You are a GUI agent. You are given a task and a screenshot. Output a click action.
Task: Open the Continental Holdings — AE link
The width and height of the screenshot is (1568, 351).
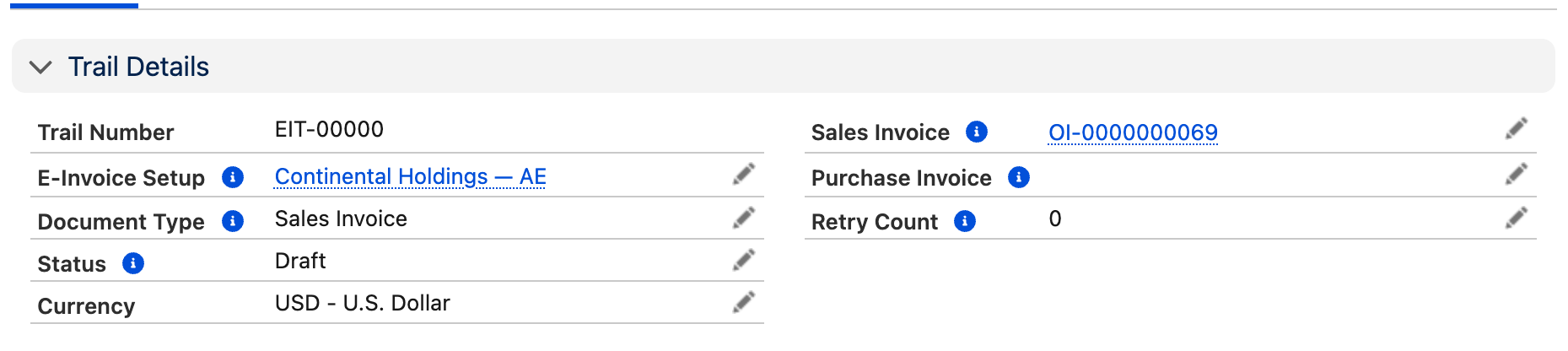[411, 176]
